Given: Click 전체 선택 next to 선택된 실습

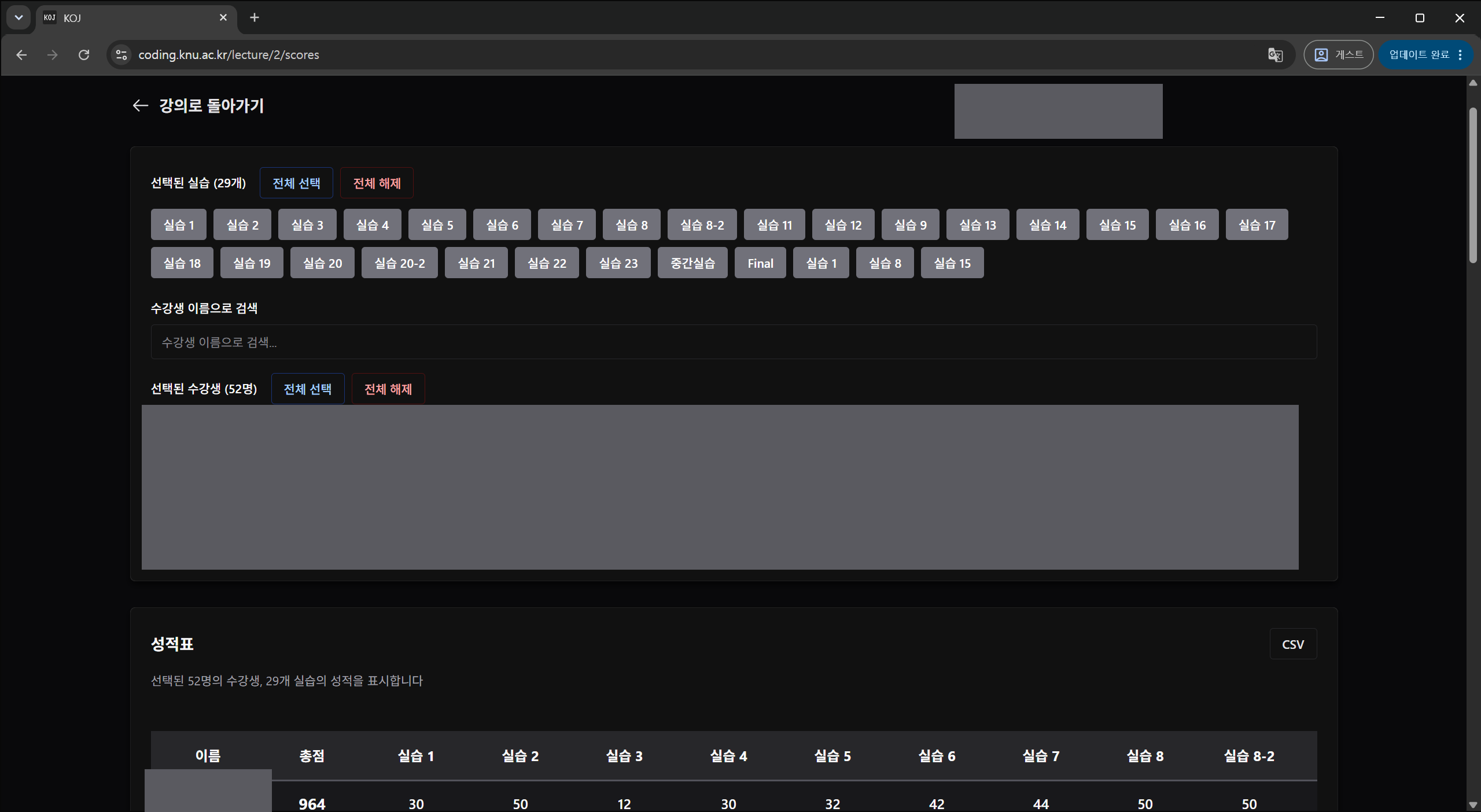Looking at the screenshot, I should pyautogui.click(x=296, y=183).
